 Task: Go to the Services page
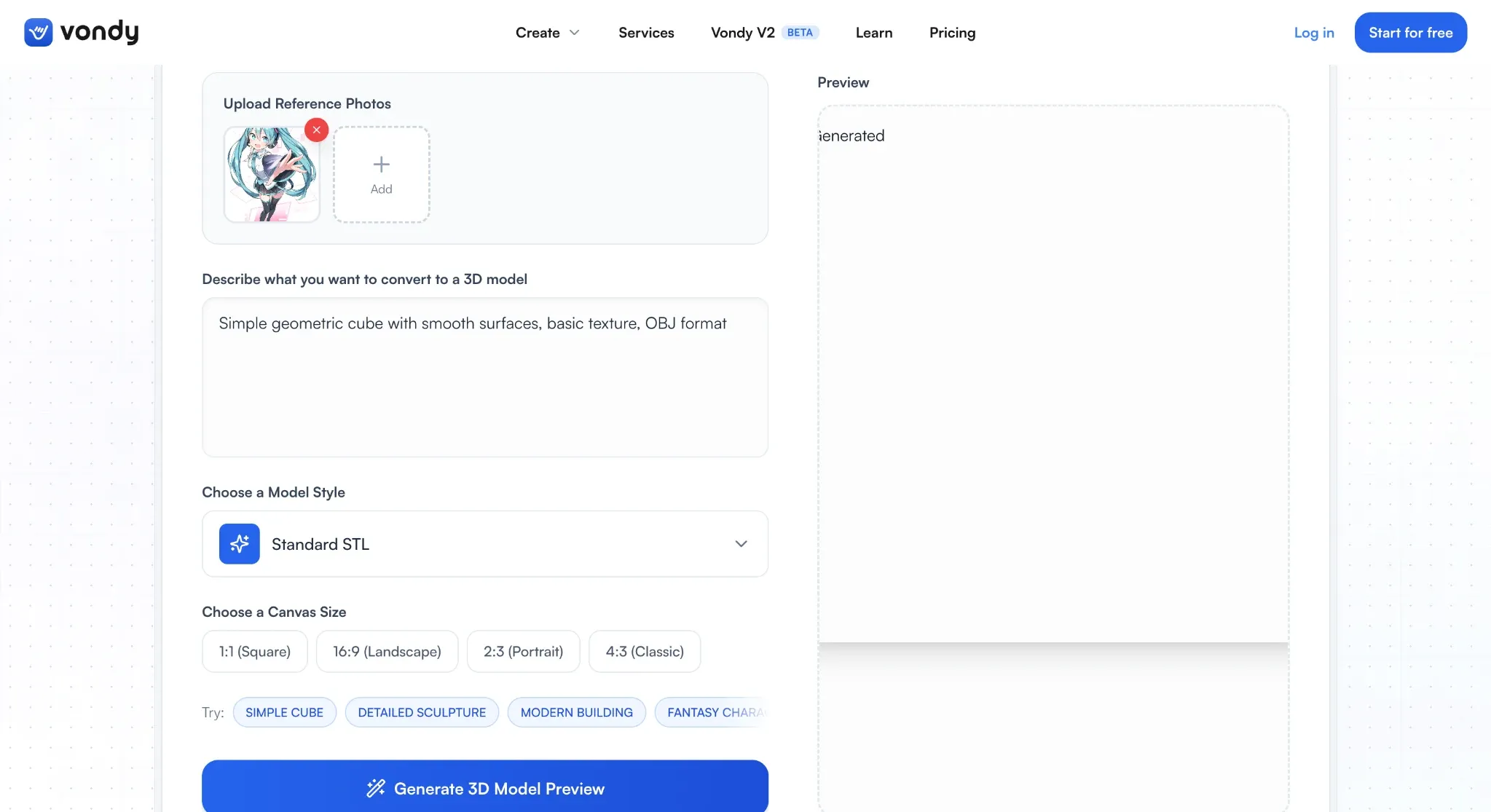point(646,33)
